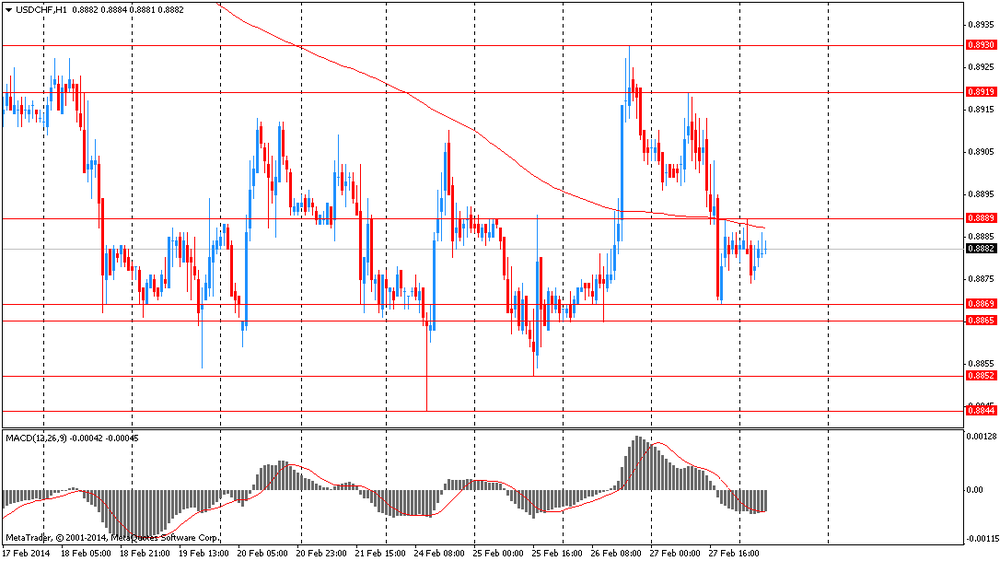
Task: Select the red 0.8844 level price tag
Action: coord(981,411)
